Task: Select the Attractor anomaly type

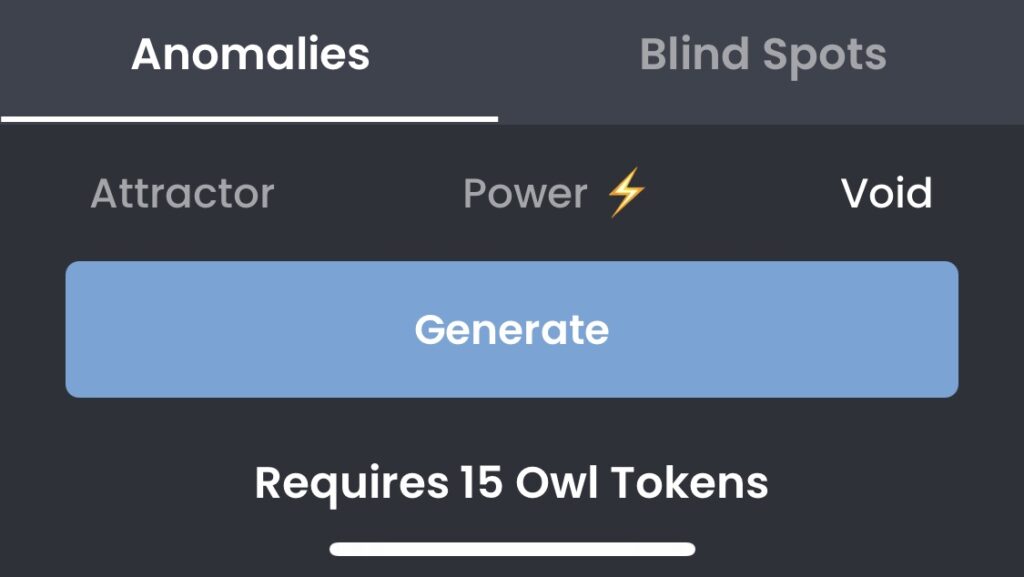Action: click(x=182, y=193)
